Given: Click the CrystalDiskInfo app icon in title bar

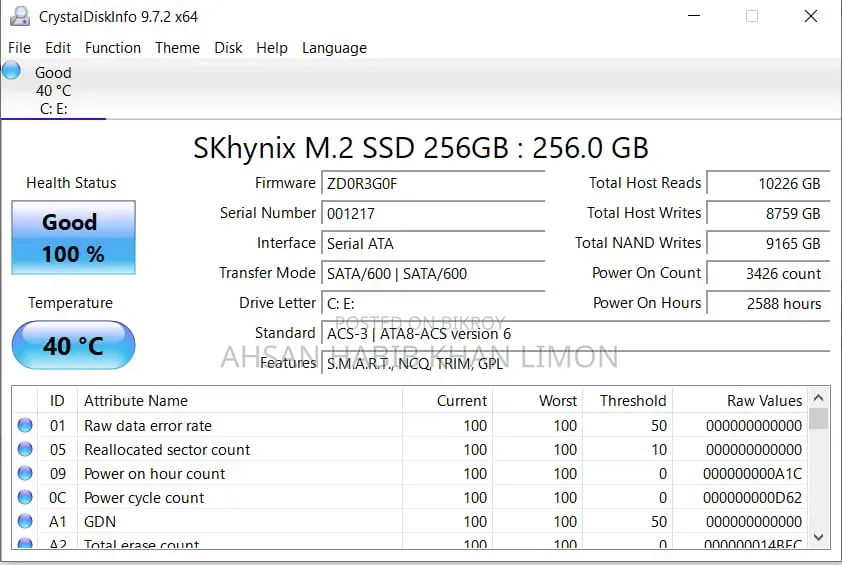Looking at the screenshot, I should [x=20, y=16].
